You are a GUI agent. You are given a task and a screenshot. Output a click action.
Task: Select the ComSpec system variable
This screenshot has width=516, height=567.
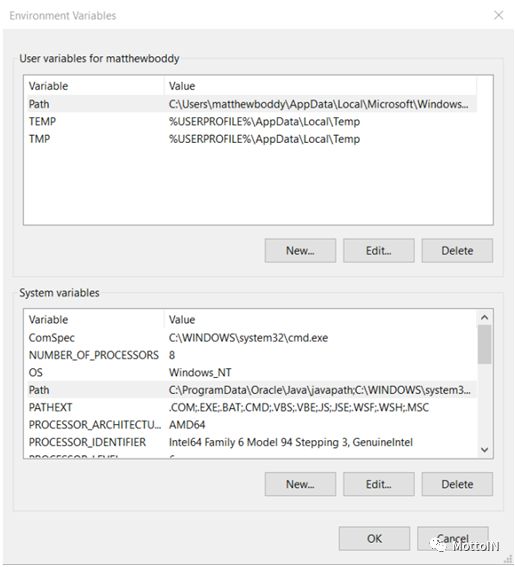(x=252, y=337)
